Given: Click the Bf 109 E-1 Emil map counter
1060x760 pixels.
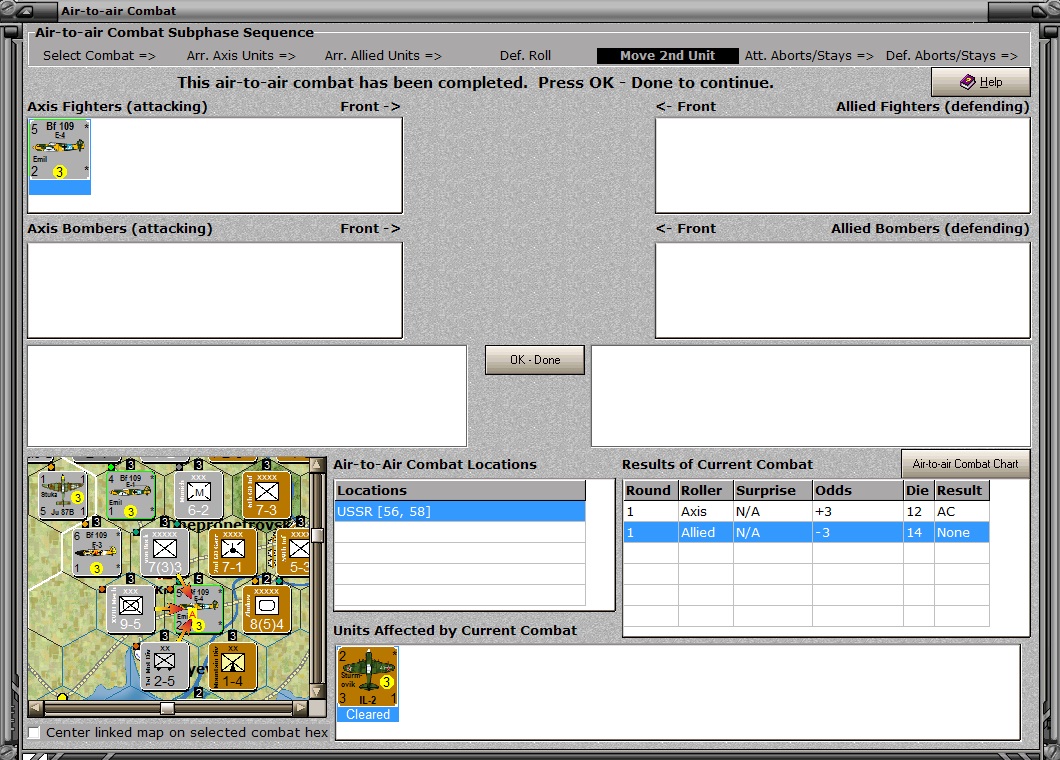Looking at the screenshot, I should [x=130, y=496].
